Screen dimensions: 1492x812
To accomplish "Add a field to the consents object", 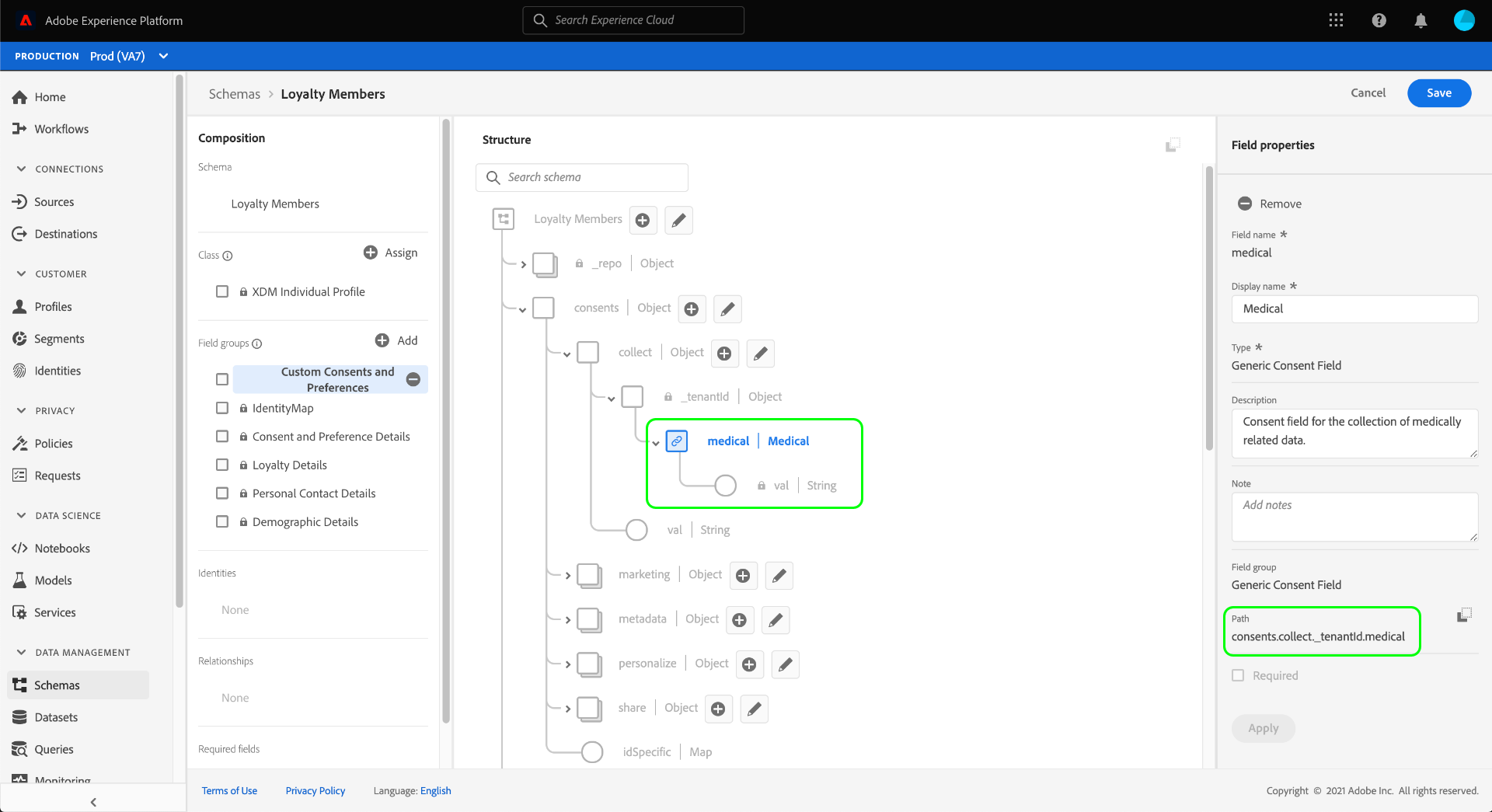I will coord(692,308).
